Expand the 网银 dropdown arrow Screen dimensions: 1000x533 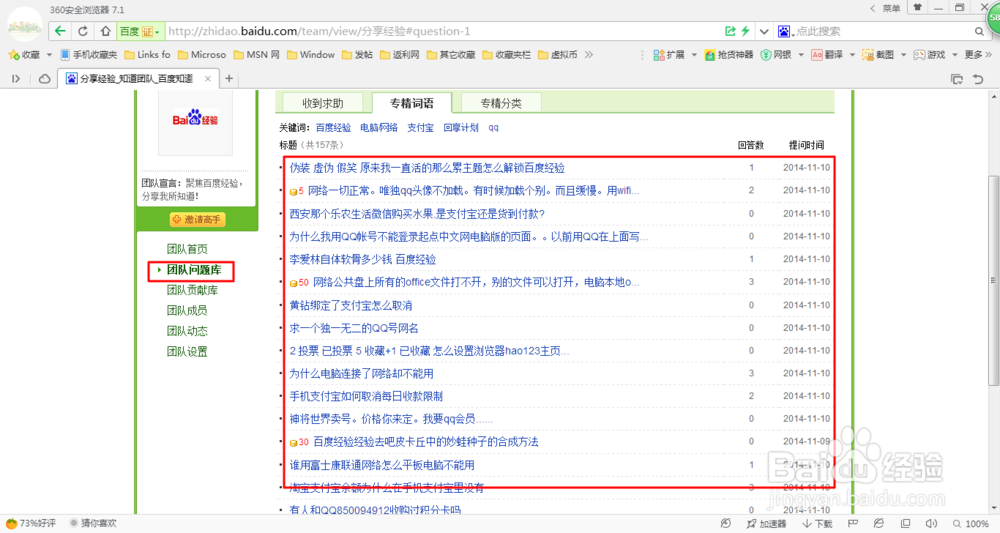(x=801, y=55)
